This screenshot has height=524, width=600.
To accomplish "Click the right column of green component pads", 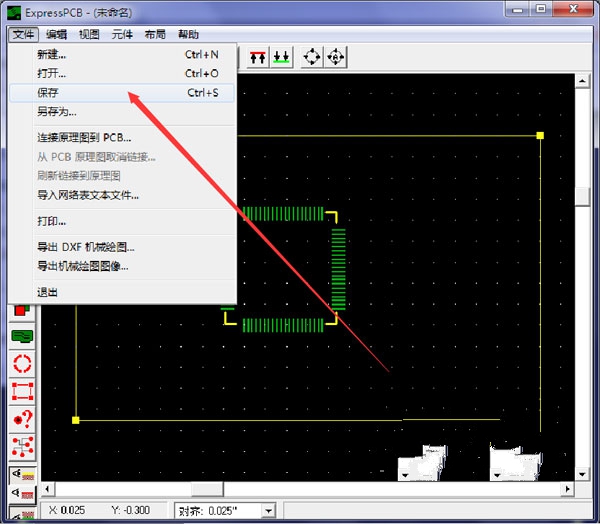I will pos(339,269).
